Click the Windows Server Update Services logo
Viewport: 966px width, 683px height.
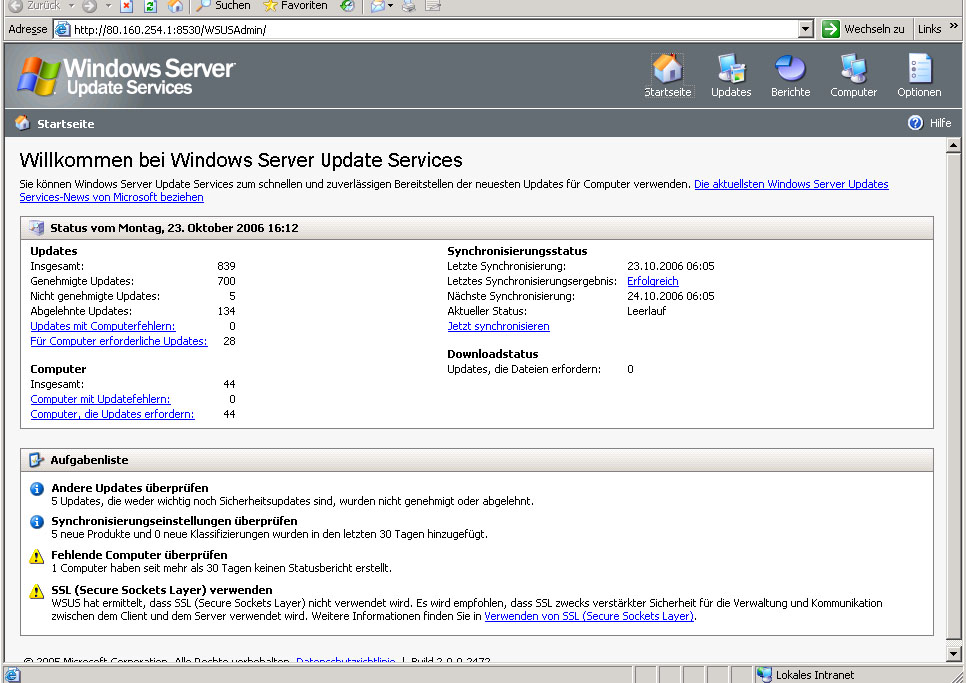[x=126, y=76]
